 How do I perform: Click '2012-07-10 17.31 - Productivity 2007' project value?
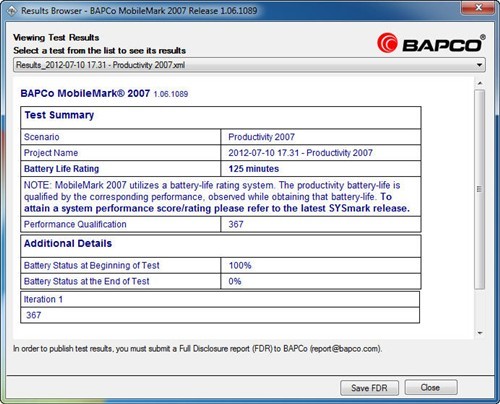[300, 153]
